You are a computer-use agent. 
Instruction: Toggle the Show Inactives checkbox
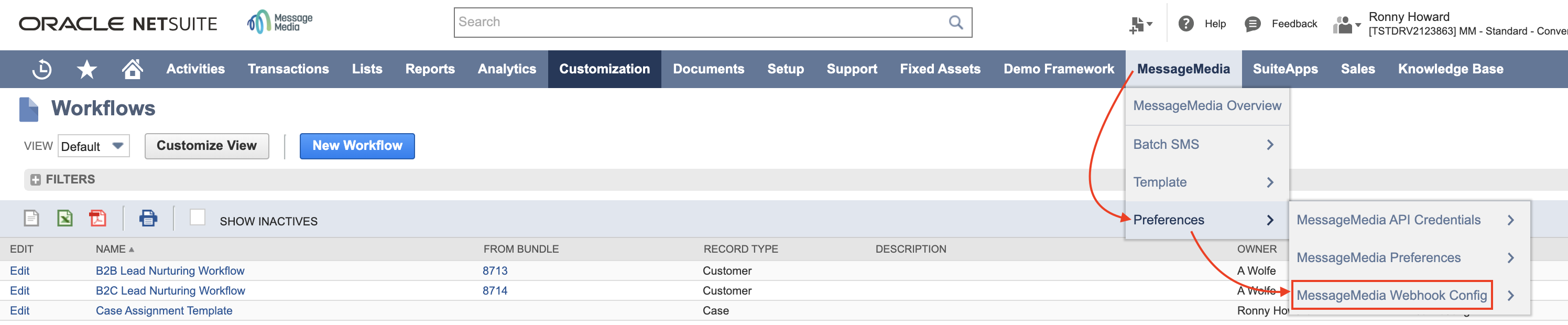197,217
